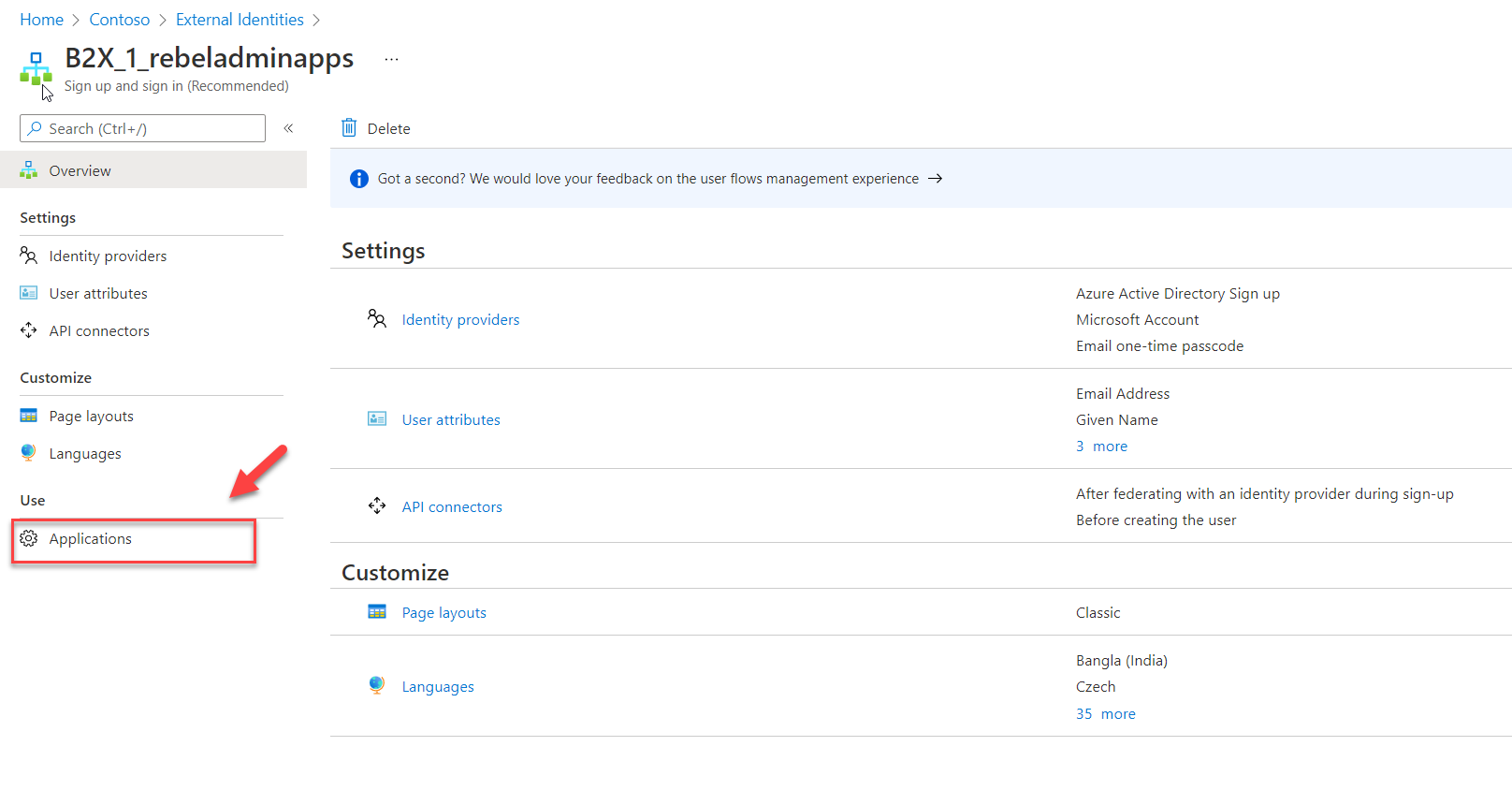
Task: Expand the '35 more' languages link
Action: click(1105, 713)
